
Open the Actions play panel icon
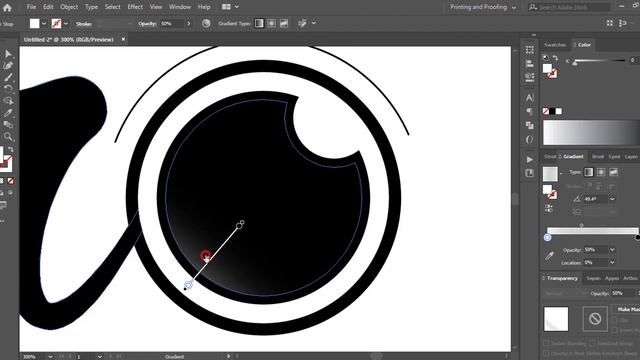click(x=530, y=160)
